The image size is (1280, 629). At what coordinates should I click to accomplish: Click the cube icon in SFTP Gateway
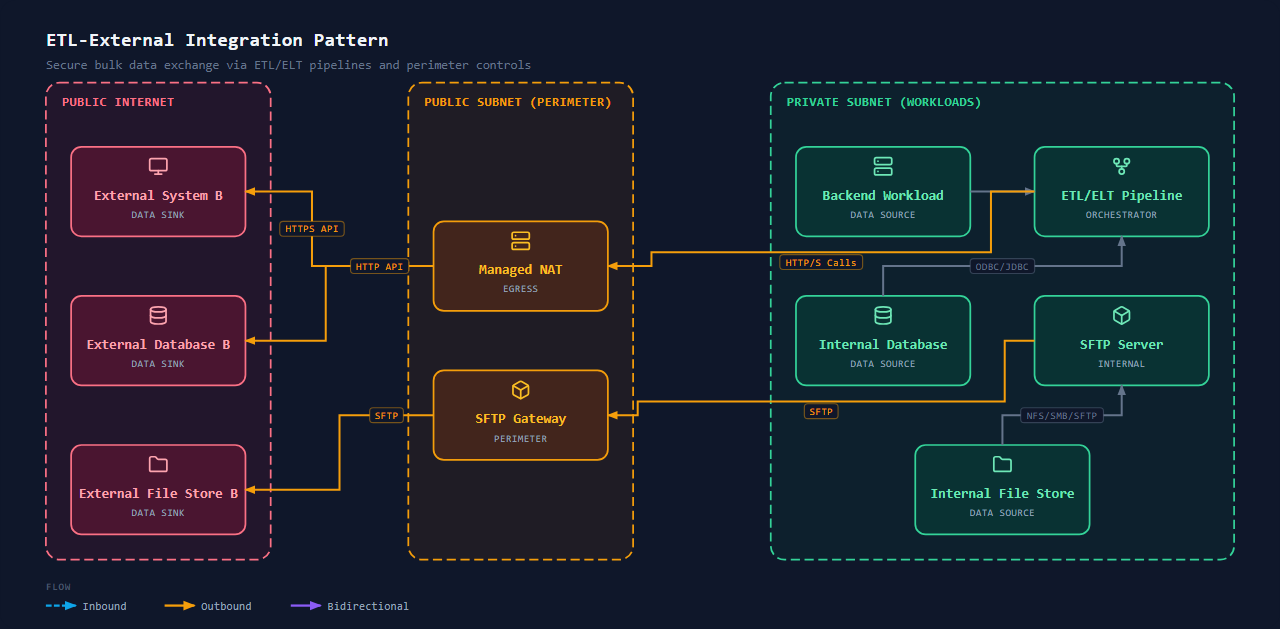tap(520, 390)
